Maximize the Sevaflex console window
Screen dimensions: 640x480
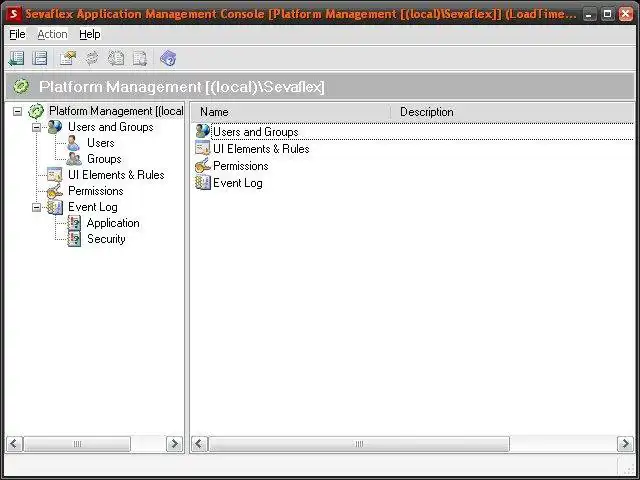(607, 14)
